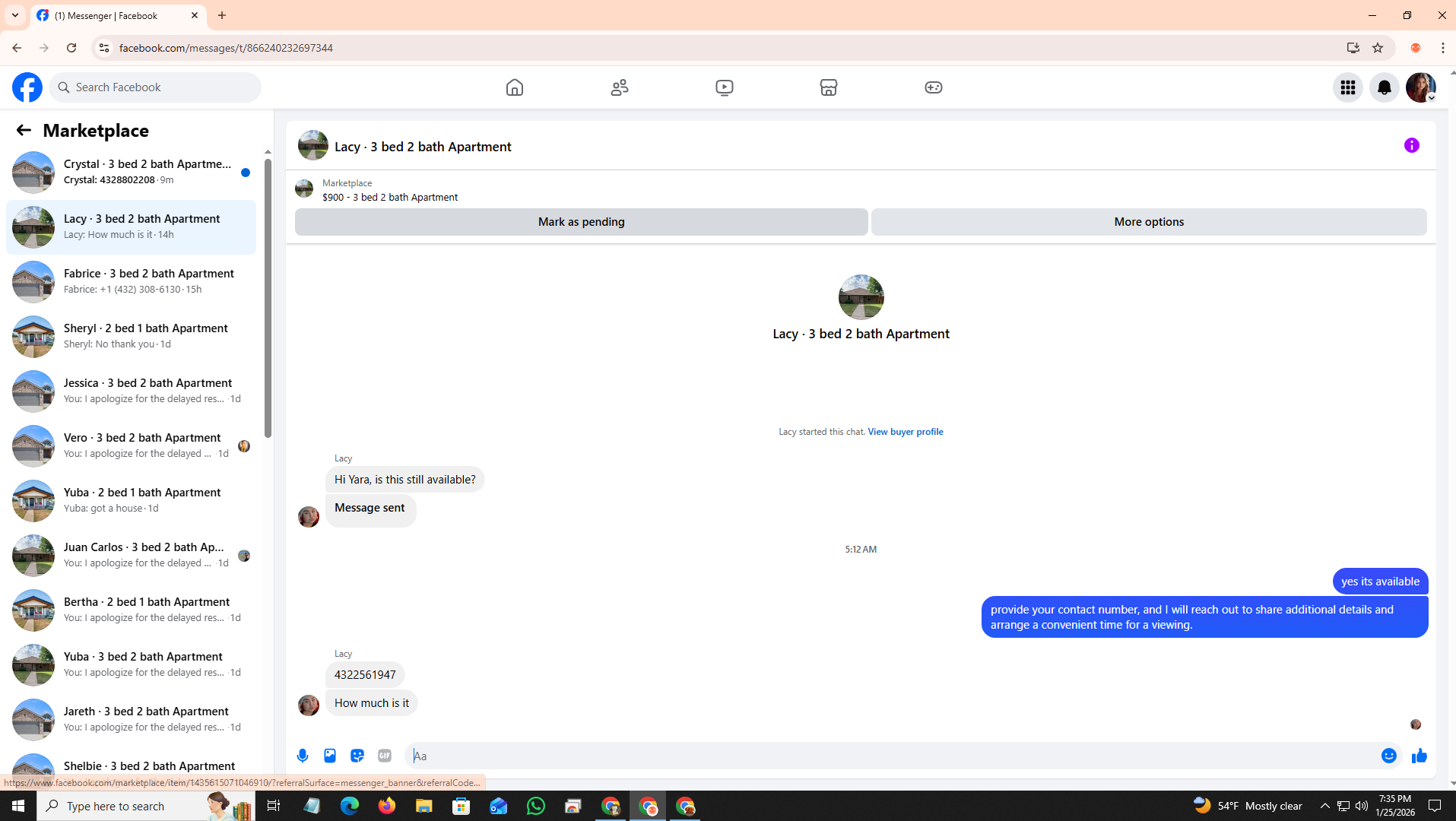Open Shelbie's 3 bed 2 bath conversation
Screen dimensions: 1456x821
pyautogui.click(x=131, y=766)
